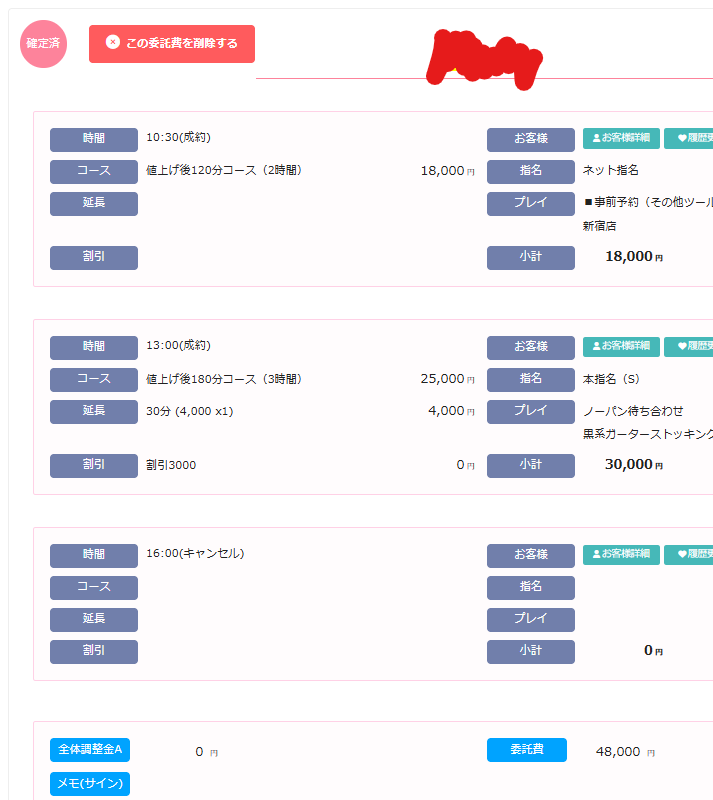Open heart 履歴 button for 10:30 booking
713x800 pixels.
point(689,138)
